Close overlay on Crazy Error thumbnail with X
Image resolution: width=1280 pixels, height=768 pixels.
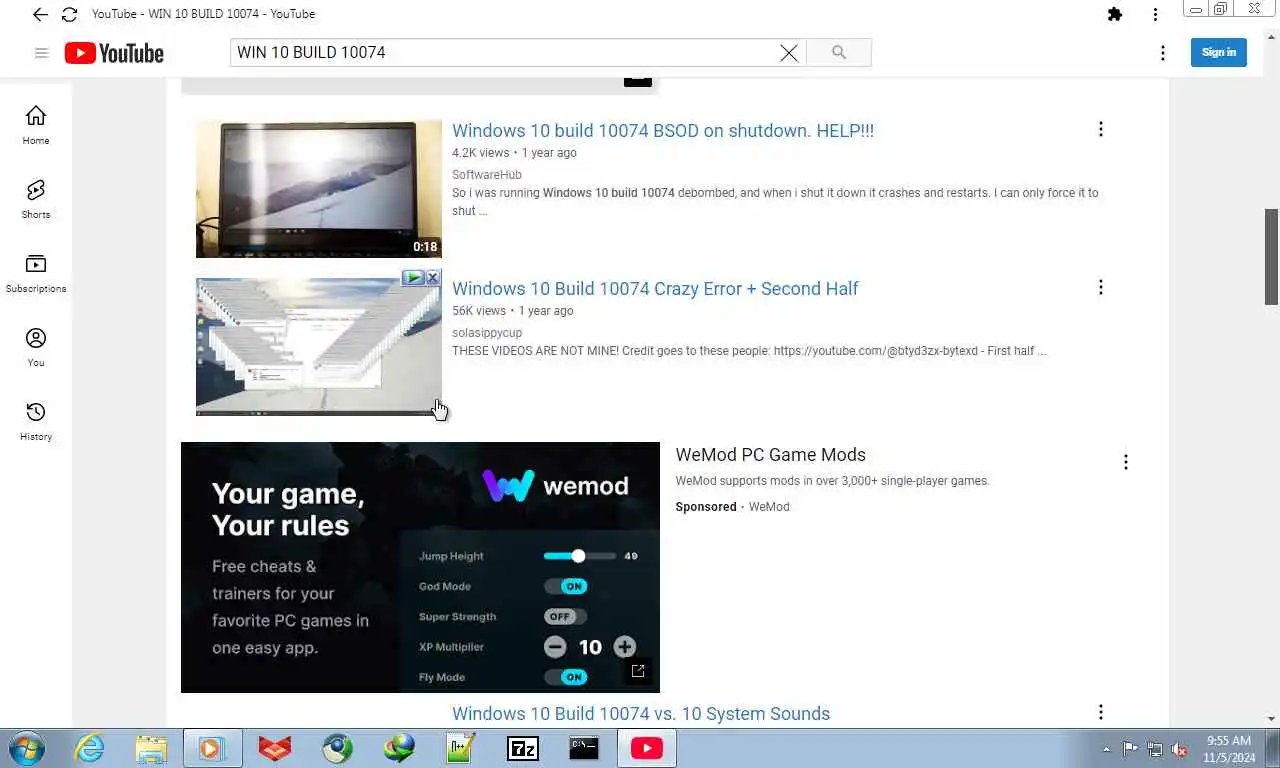click(433, 277)
